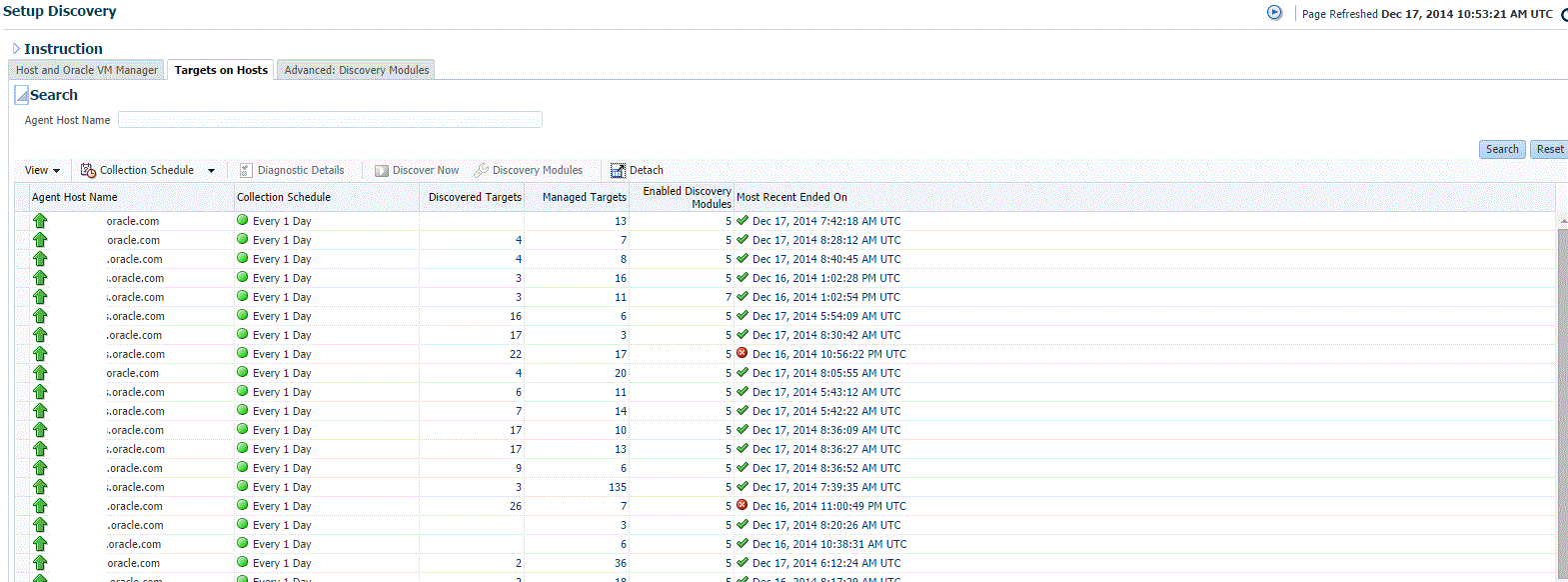1568x582 pixels.
Task: Click the Discovered Targets column header
Action: pyautogui.click(x=475, y=197)
